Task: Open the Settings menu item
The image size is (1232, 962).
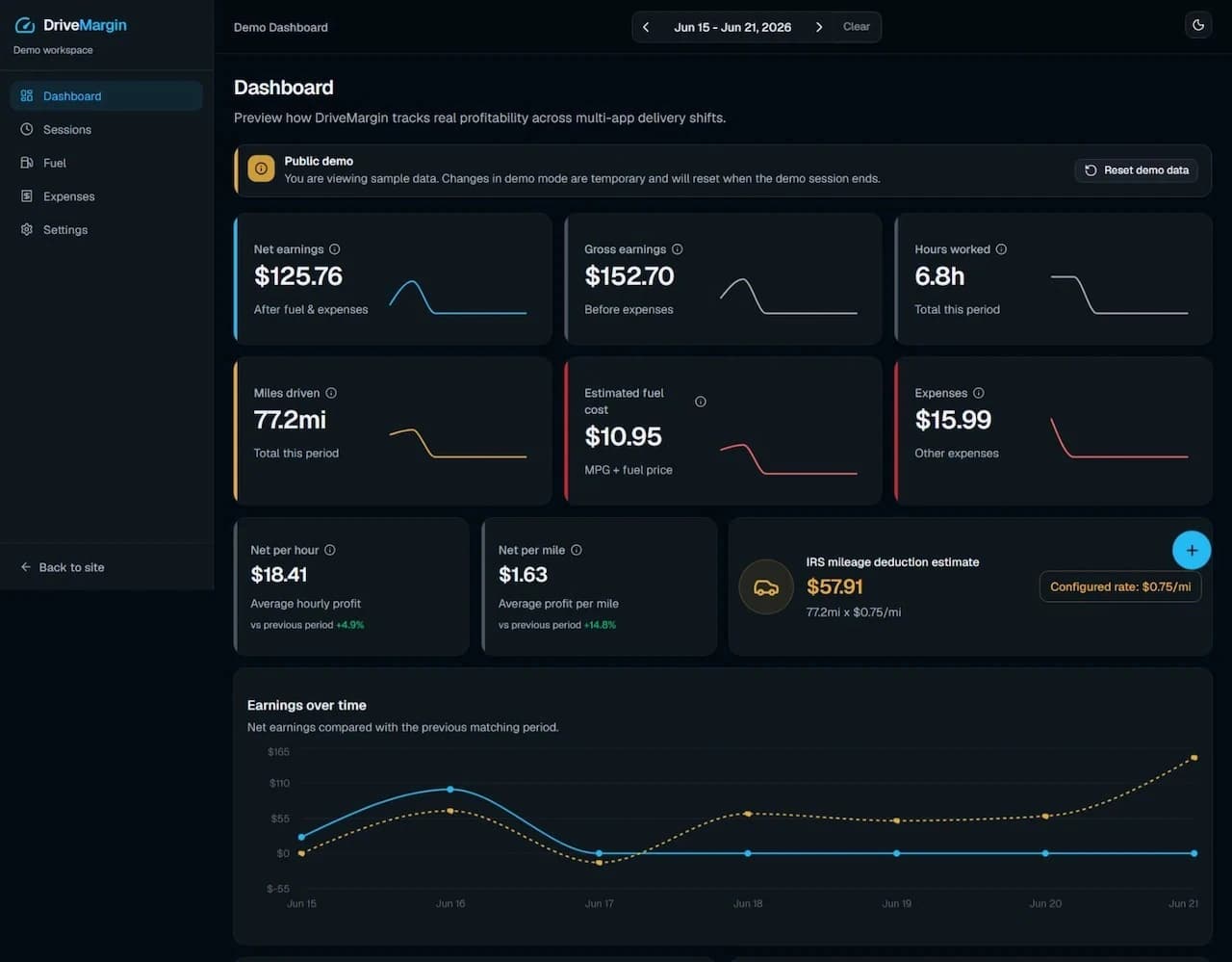Action: coord(107,229)
